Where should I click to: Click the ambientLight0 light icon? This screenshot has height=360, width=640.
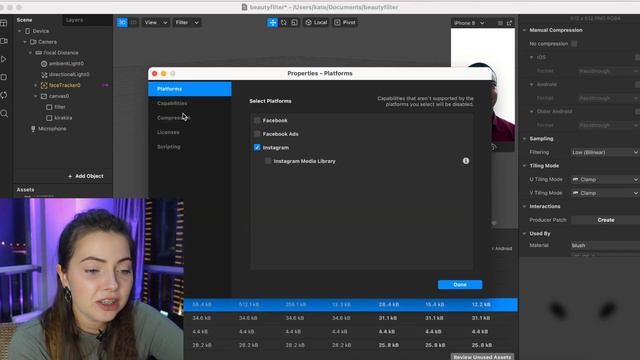(44, 64)
